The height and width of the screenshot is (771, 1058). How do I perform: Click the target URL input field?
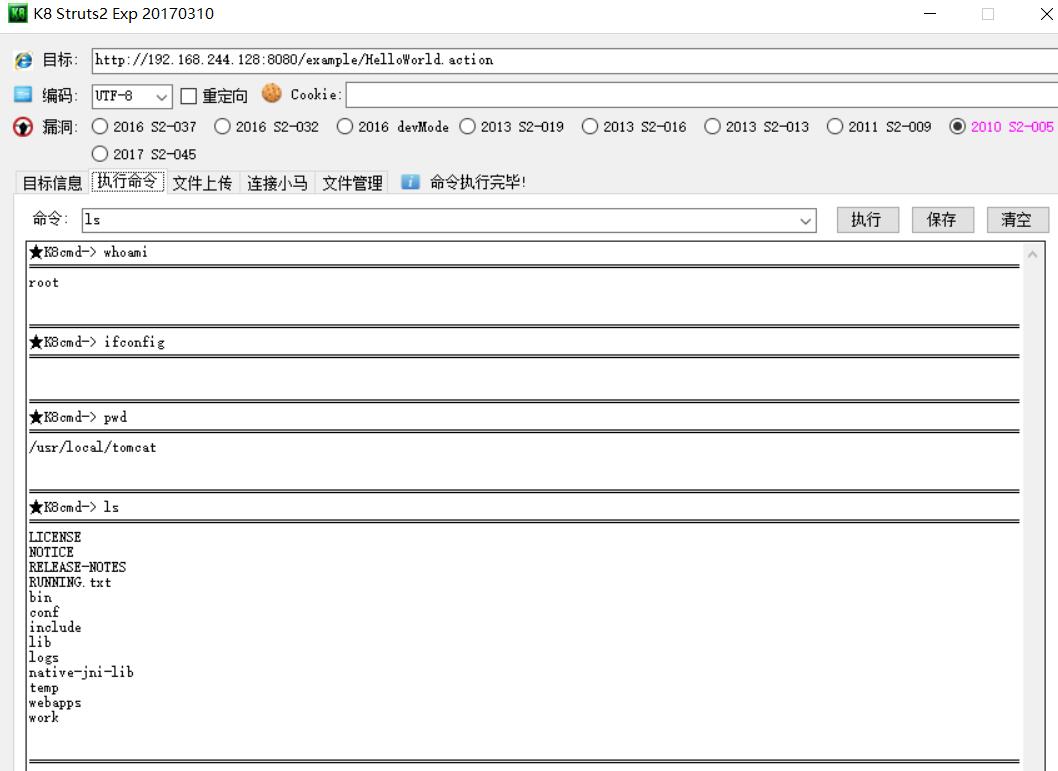pyautogui.click(x=575, y=61)
